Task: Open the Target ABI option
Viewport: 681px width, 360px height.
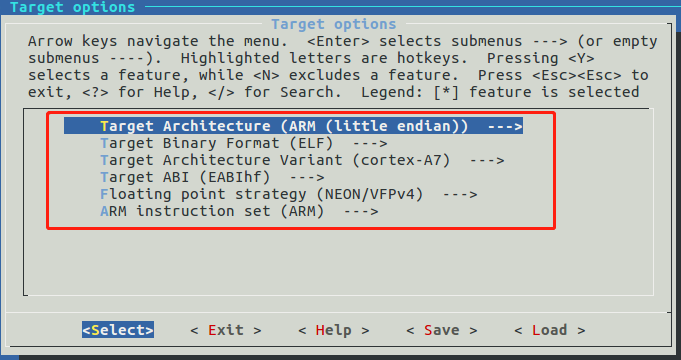Action: [x=212, y=177]
